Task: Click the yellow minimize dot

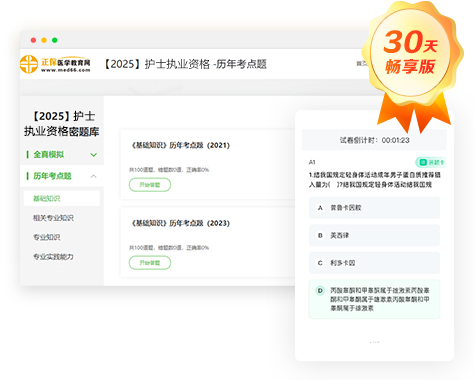Action: coord(44,40)
